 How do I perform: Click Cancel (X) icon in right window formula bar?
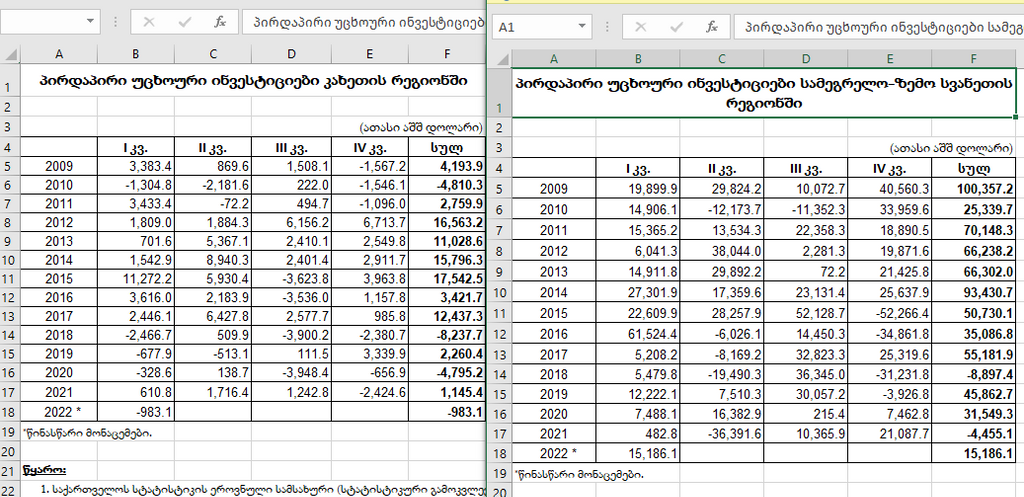pyautogui.click(x=641, y=27)
